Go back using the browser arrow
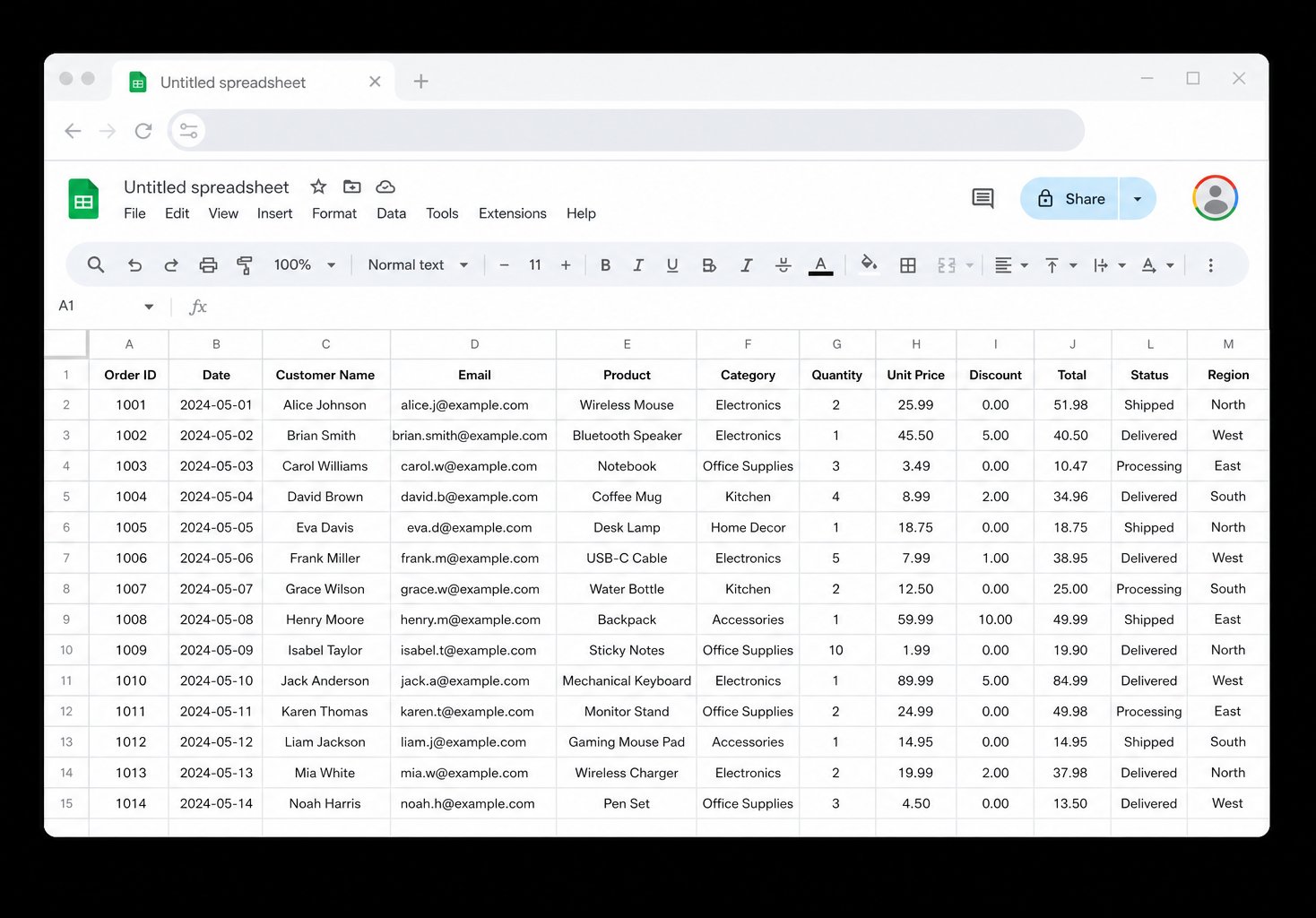The image size is (1316, 918). click(x=74, y=131)
